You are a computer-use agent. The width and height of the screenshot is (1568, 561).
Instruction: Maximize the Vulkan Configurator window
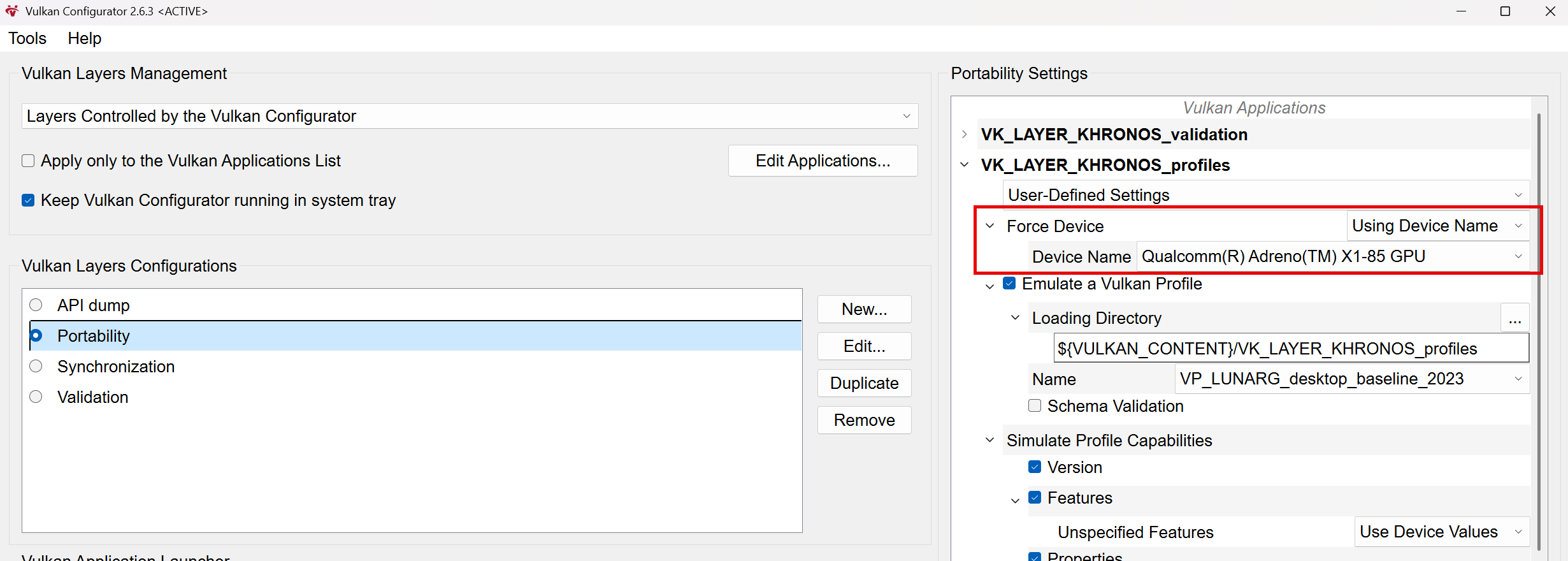tap(1506, 11)
